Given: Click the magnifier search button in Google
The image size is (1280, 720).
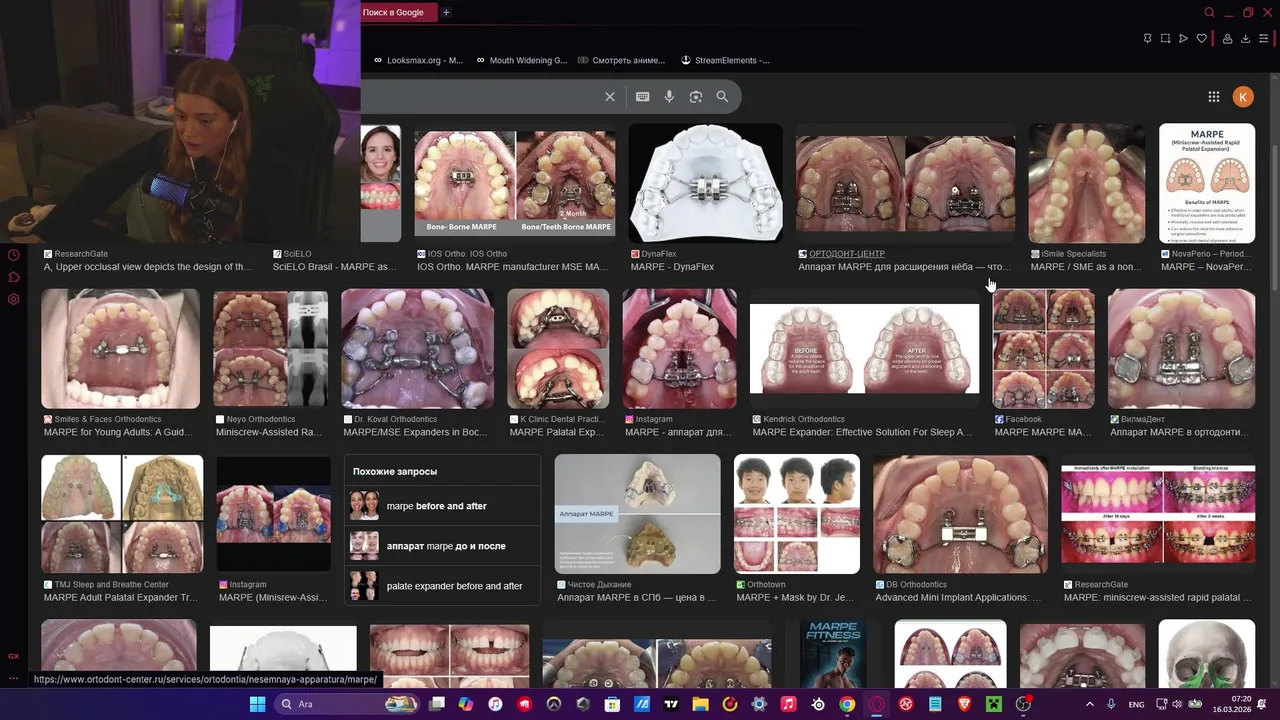Looking at the screenshot, I should tap(722, 97).
